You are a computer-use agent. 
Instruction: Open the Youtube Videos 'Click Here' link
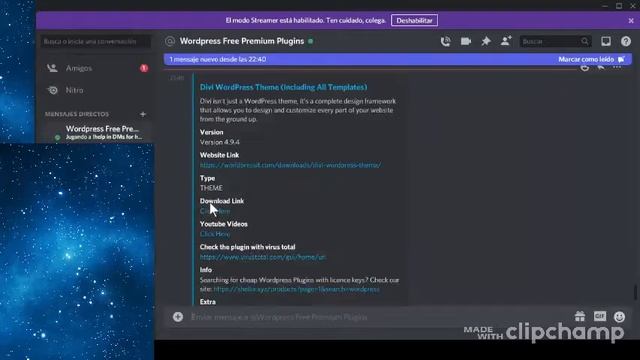tap(215, 234)
